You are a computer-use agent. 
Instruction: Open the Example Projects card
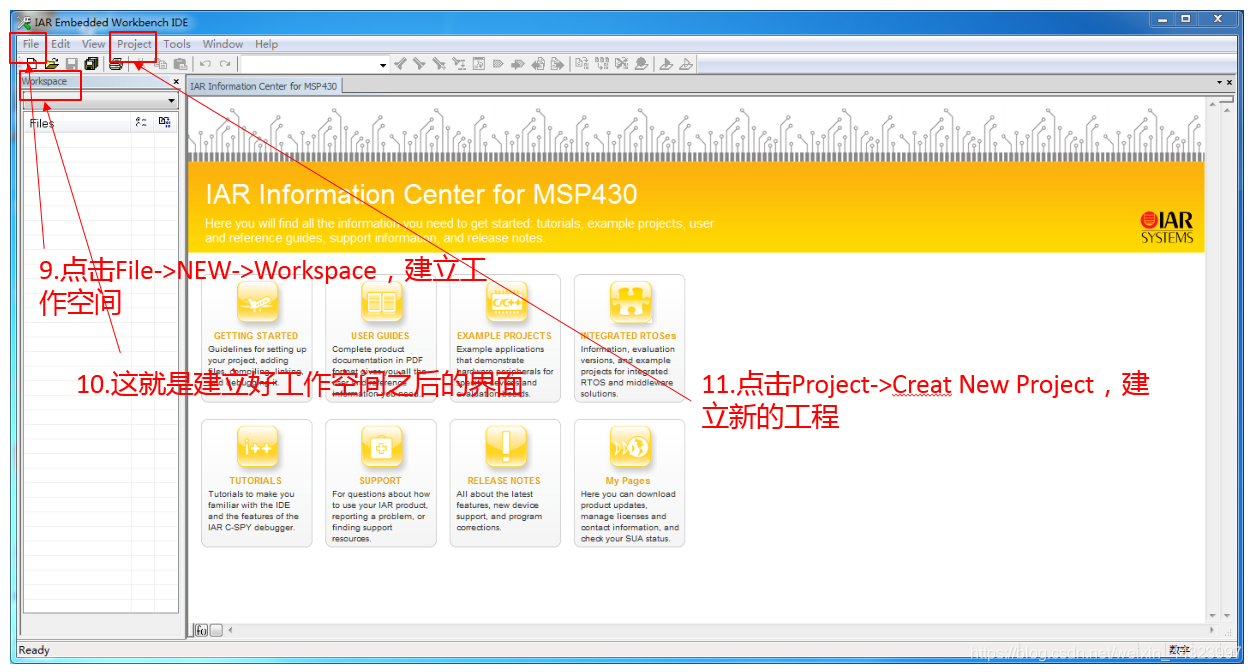[505, 338]
